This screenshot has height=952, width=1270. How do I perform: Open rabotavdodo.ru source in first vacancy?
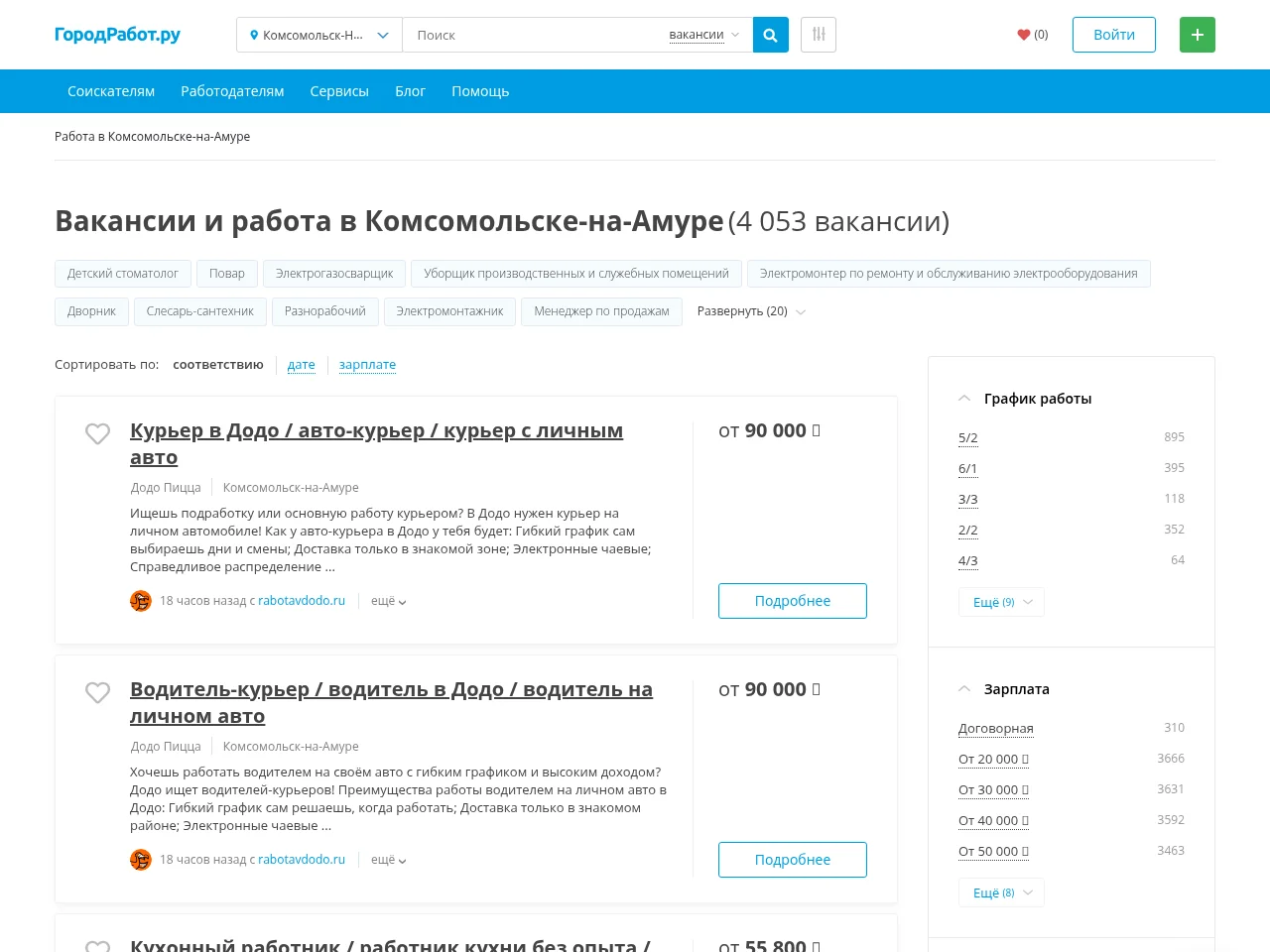click(x=302, y=601)
